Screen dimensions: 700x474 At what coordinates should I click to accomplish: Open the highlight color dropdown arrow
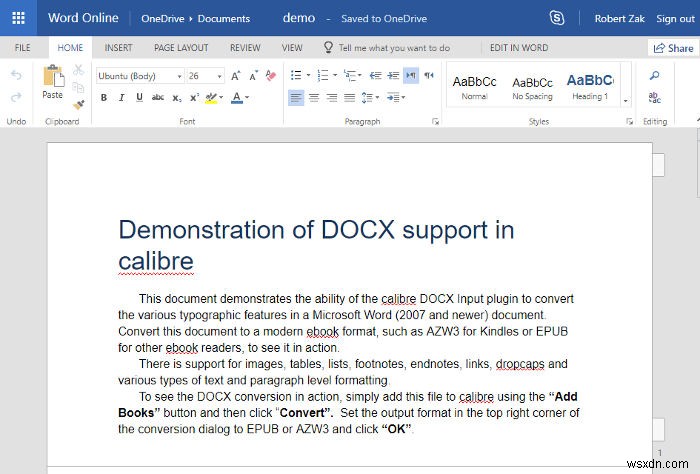coord(221,97)
